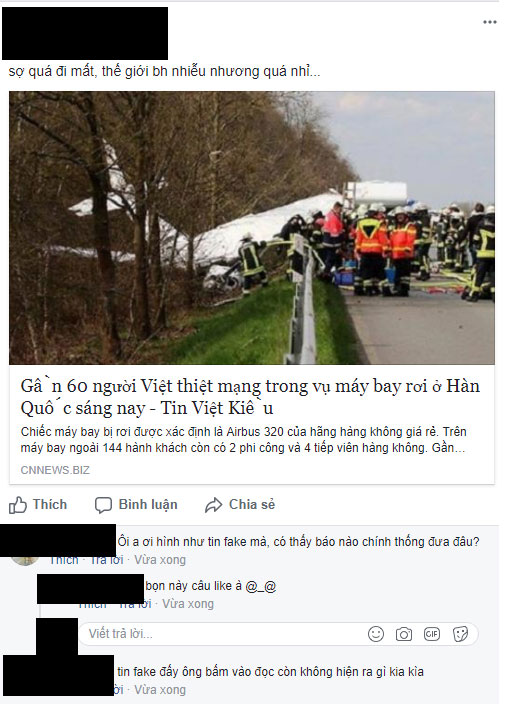Click the Thích thumbs-up icon
The width and height of the screenshot is (516, 713).
[18, 505]
